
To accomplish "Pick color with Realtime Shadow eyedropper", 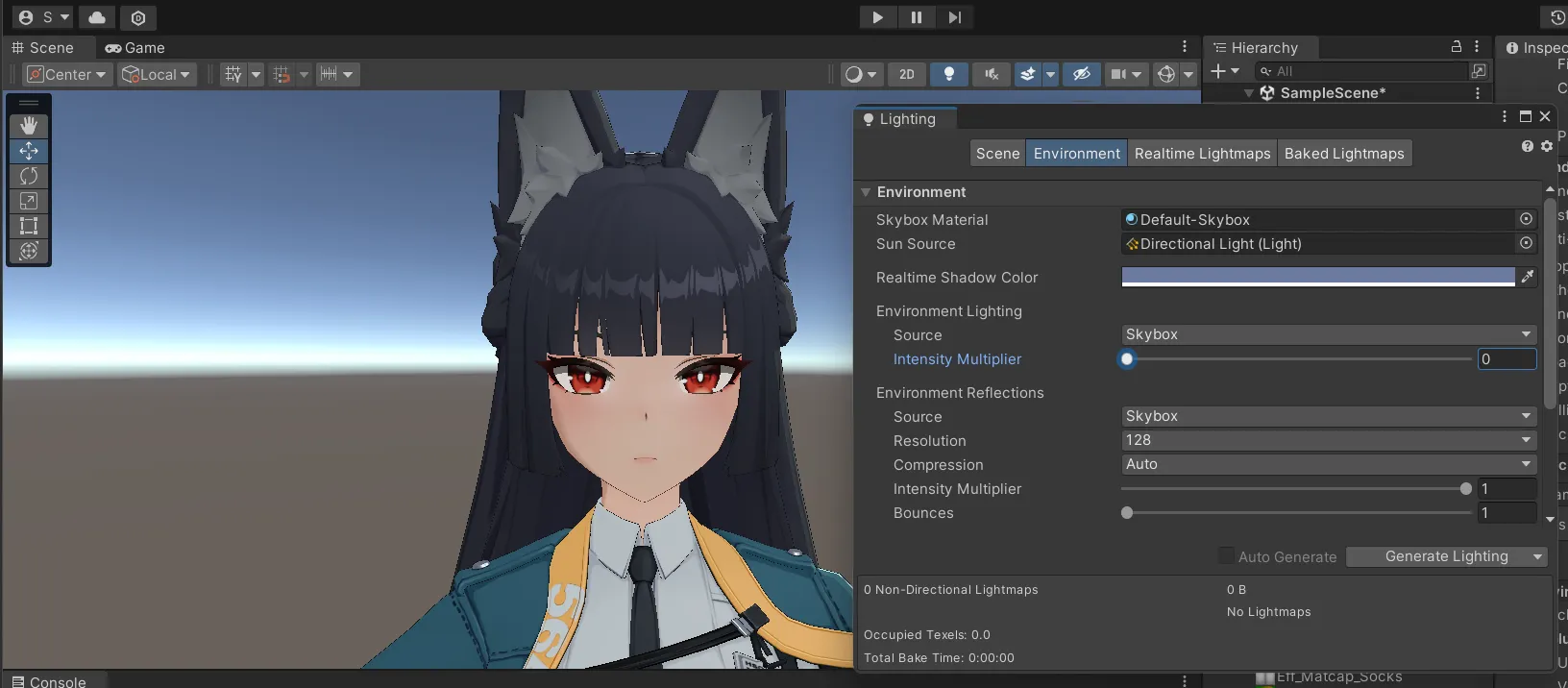I will pos(1527,277).
